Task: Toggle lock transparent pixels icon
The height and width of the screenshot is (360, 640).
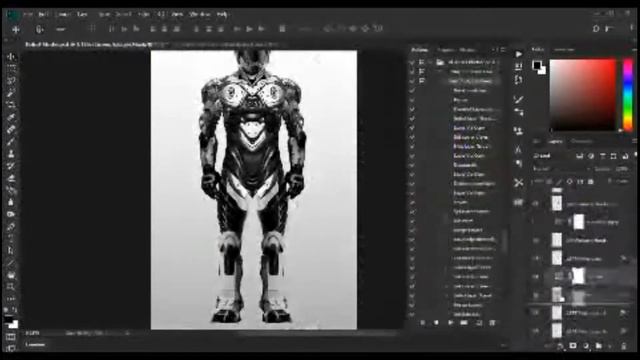Action: [549, 182]
